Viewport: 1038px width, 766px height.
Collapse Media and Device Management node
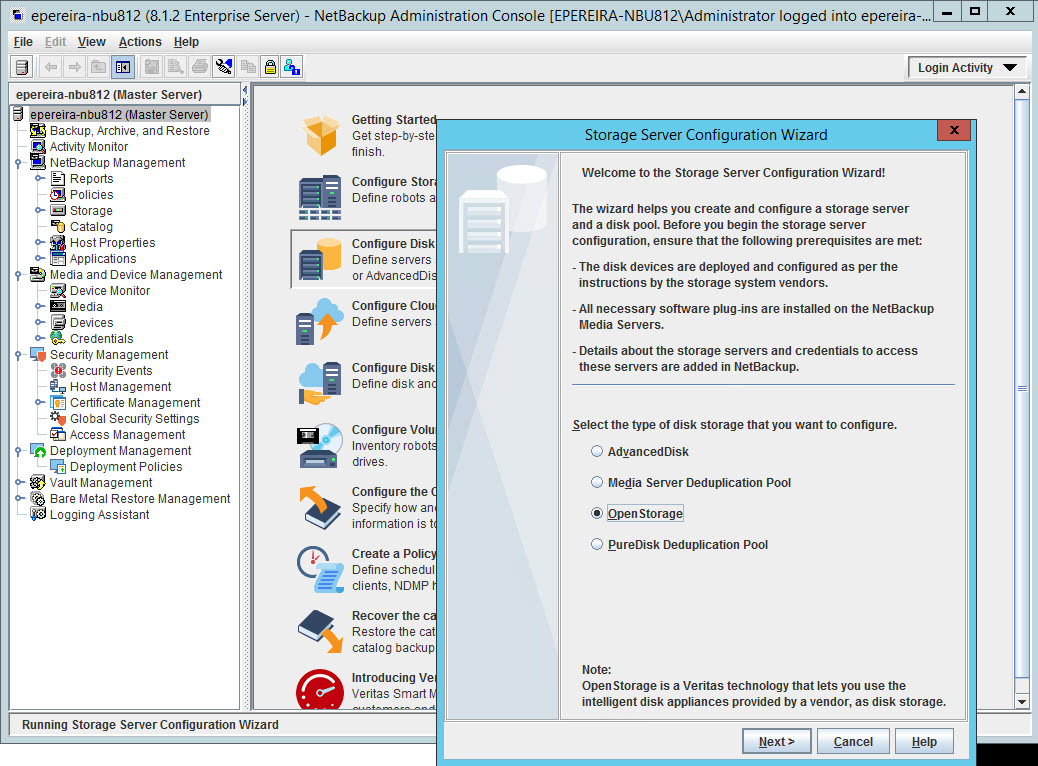pyautogui.click(x=19, y=275)
